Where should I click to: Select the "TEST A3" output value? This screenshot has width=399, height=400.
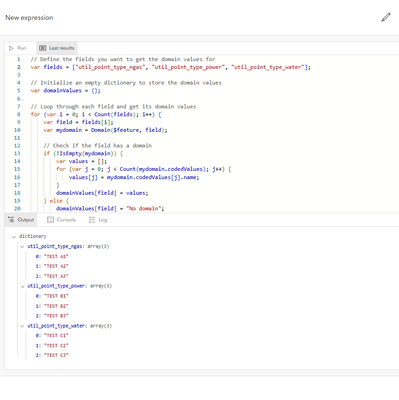pos(56,276)
